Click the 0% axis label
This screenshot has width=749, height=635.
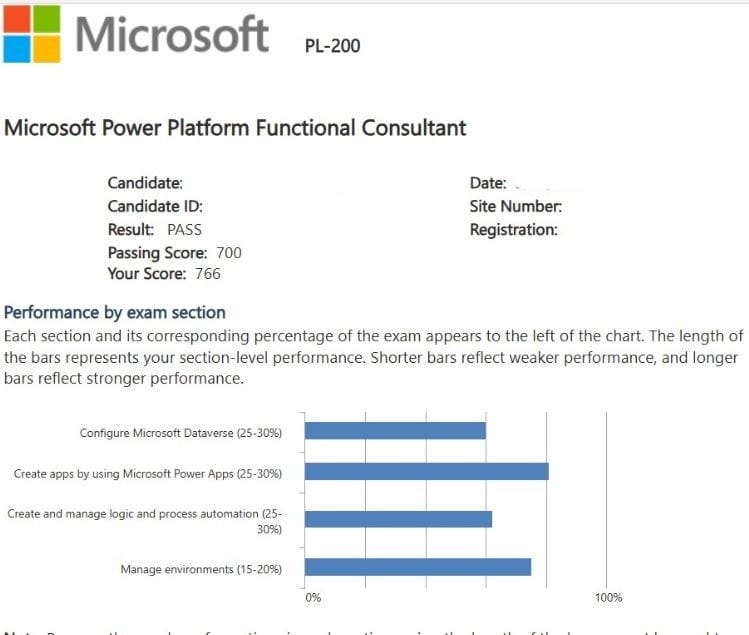click(x=313, y=597)
